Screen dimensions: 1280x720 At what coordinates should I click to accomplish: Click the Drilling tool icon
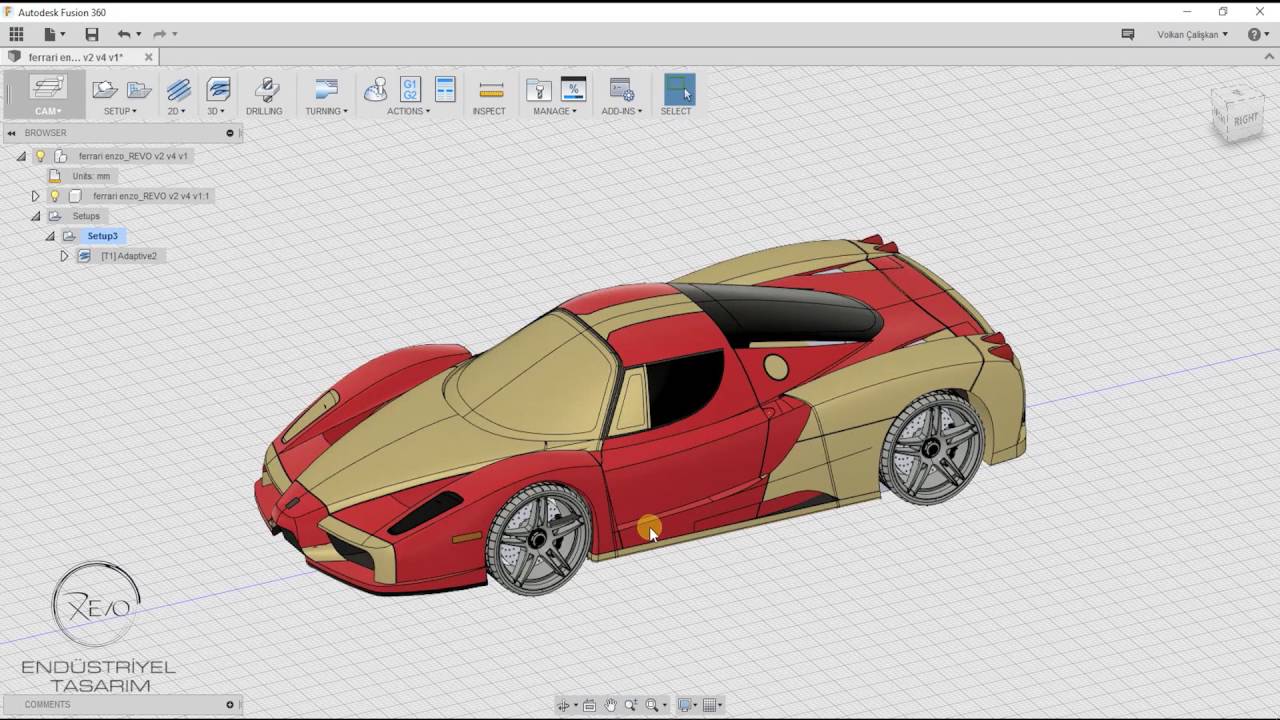(x=266, y=89)
